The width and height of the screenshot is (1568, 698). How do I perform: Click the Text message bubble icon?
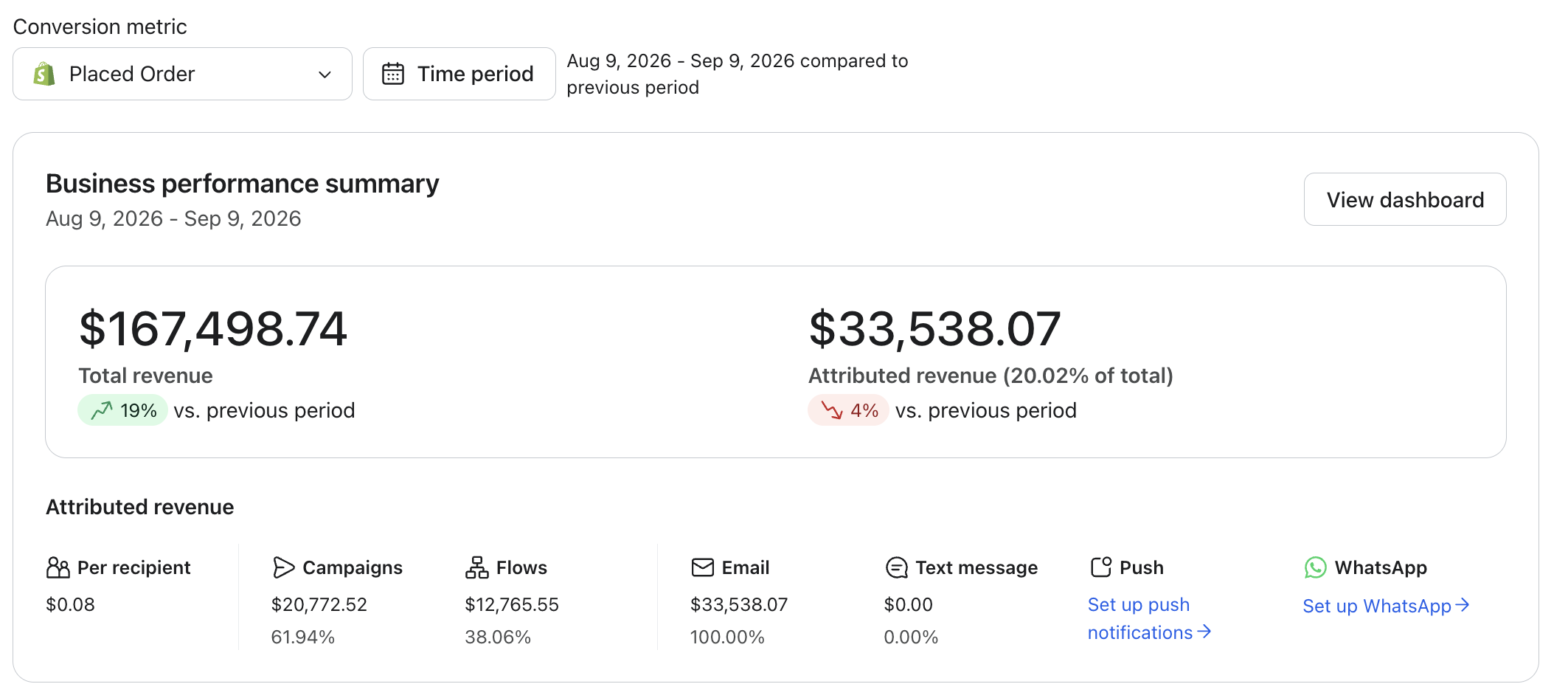click(896, 567)
